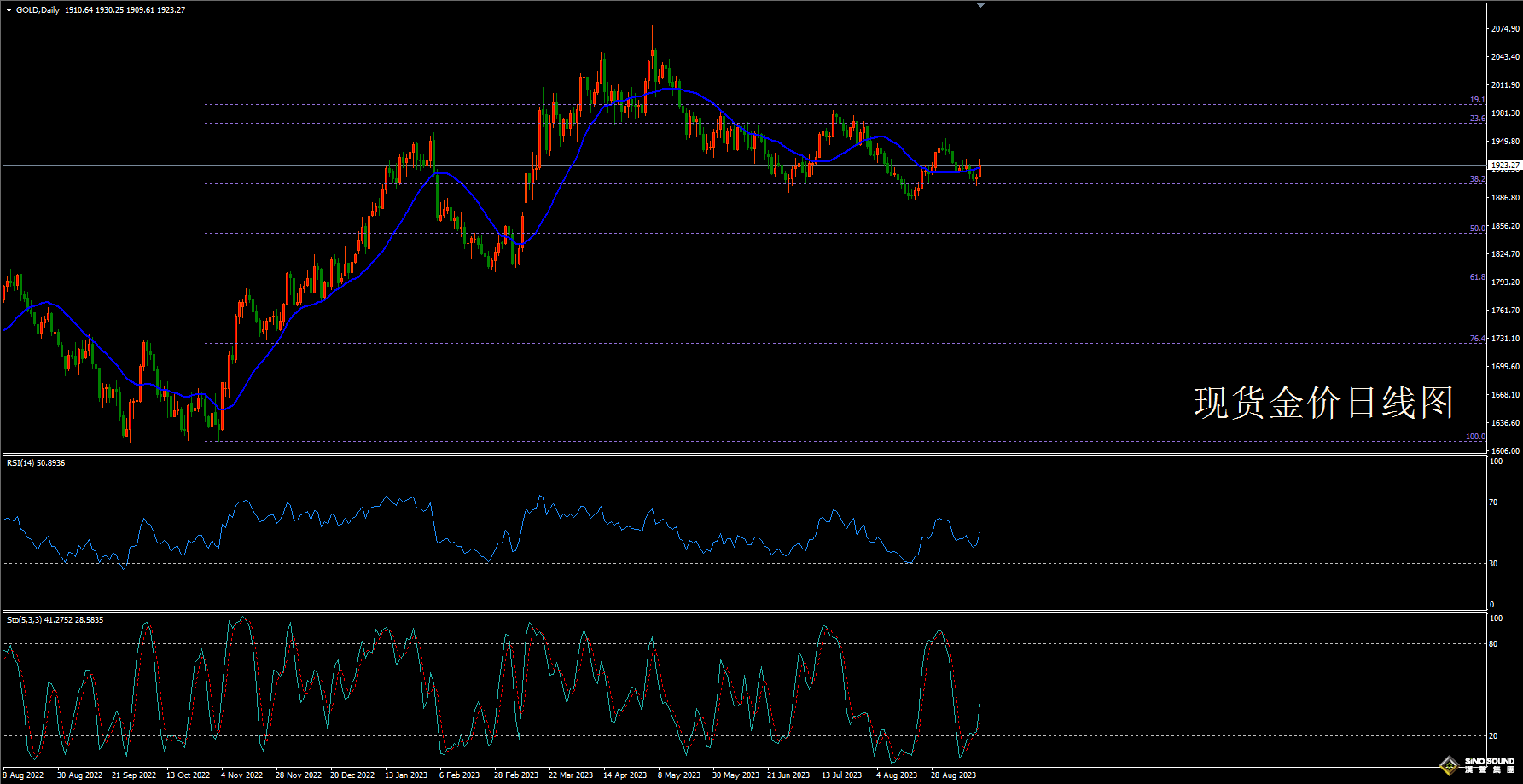Click Fibonacci level label 19.1

[x=1477, y=100]
